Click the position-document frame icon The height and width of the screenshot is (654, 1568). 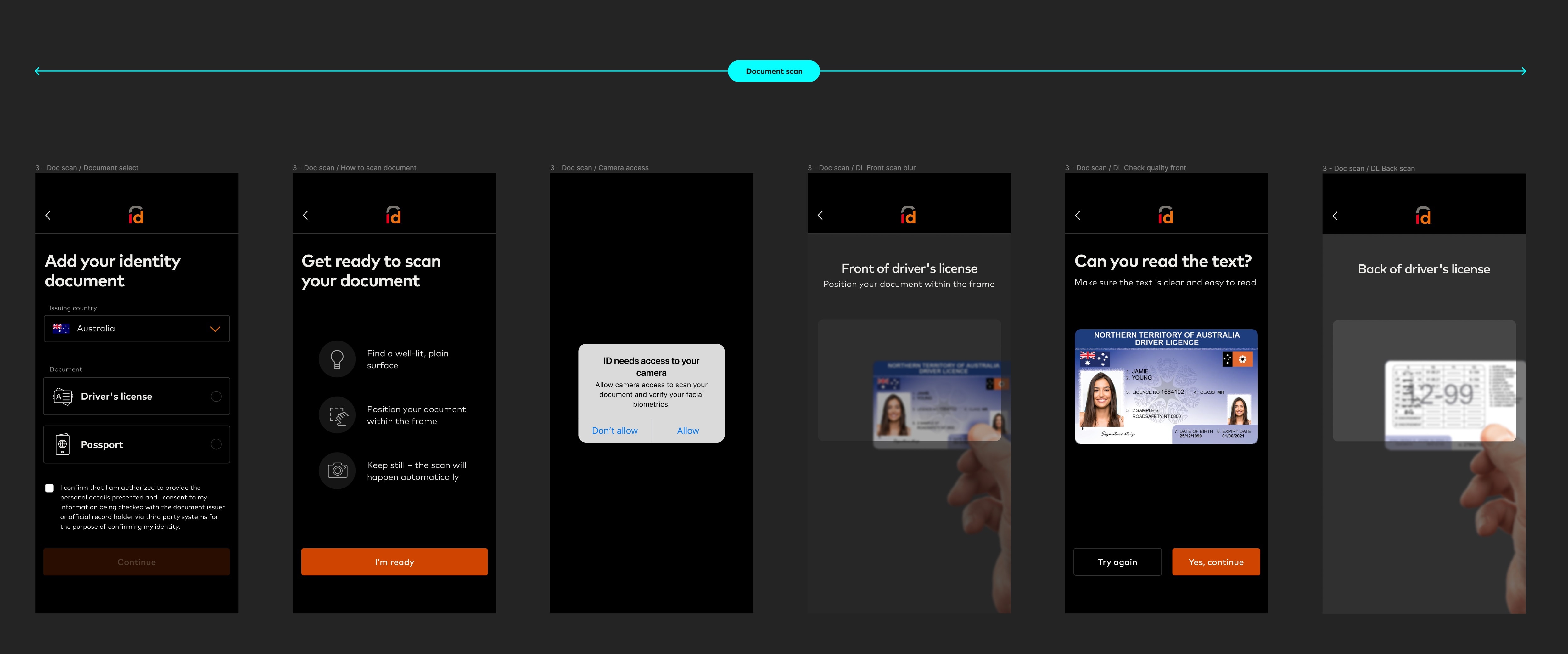[337, 415]
